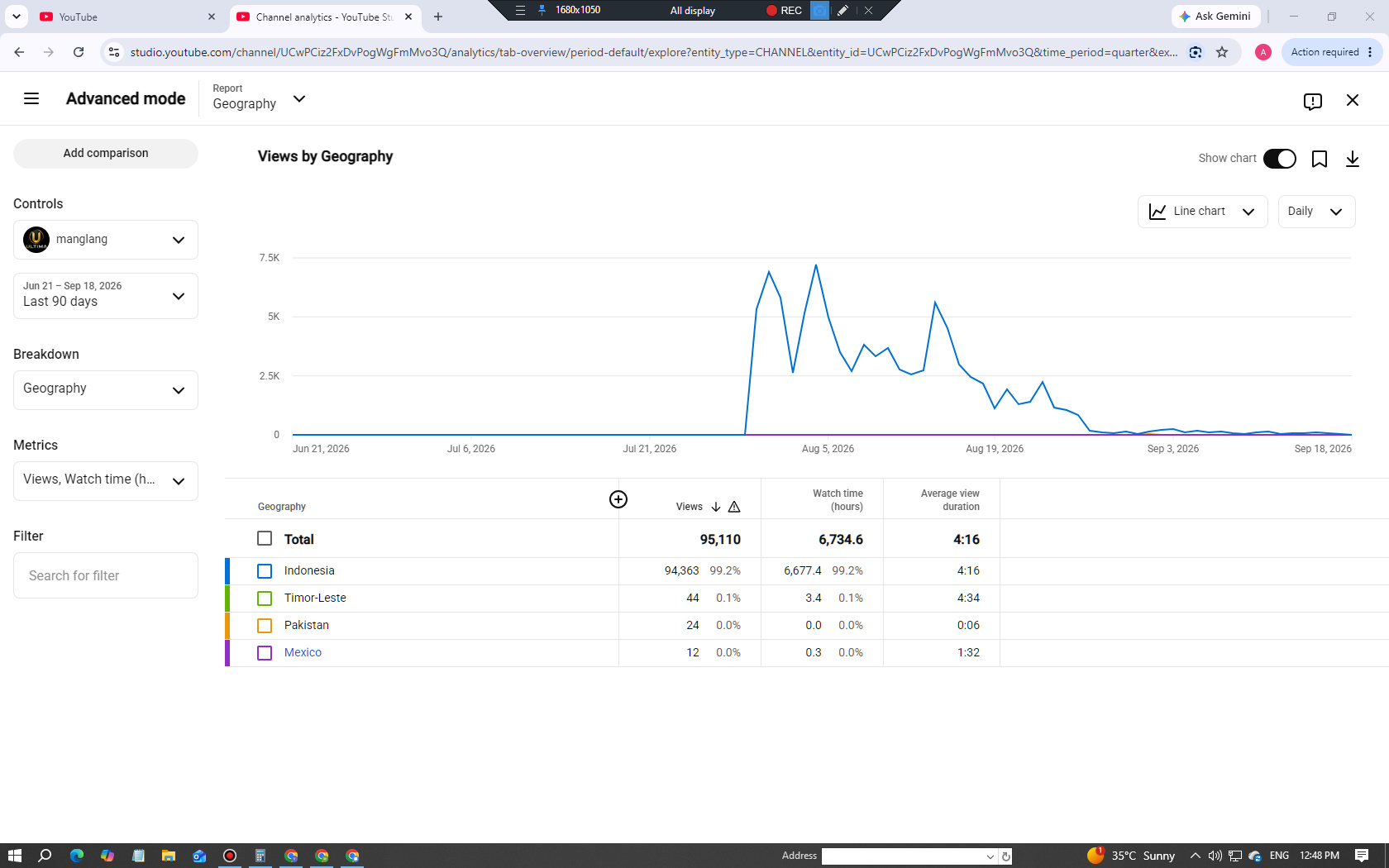Open the Last 90 days date range
Viewport: 1389px width, 868px height.
pos(106,296)
